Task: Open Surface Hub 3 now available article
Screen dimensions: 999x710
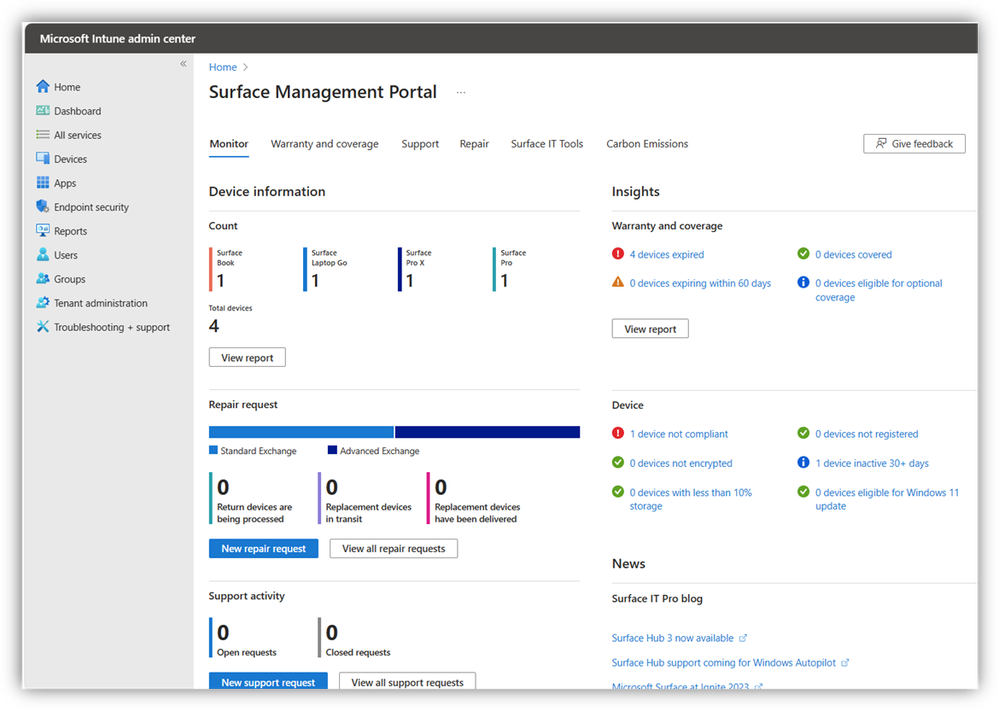Action: click(672, 638)
